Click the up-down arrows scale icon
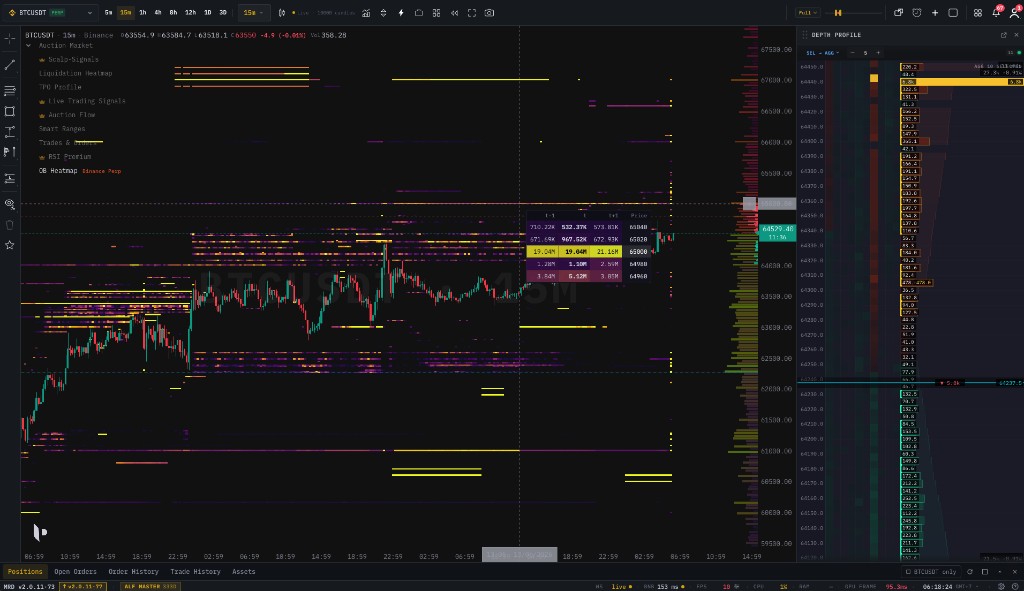Image resolution: width=1024 pixels, height=591 pixels. (383, 13)
